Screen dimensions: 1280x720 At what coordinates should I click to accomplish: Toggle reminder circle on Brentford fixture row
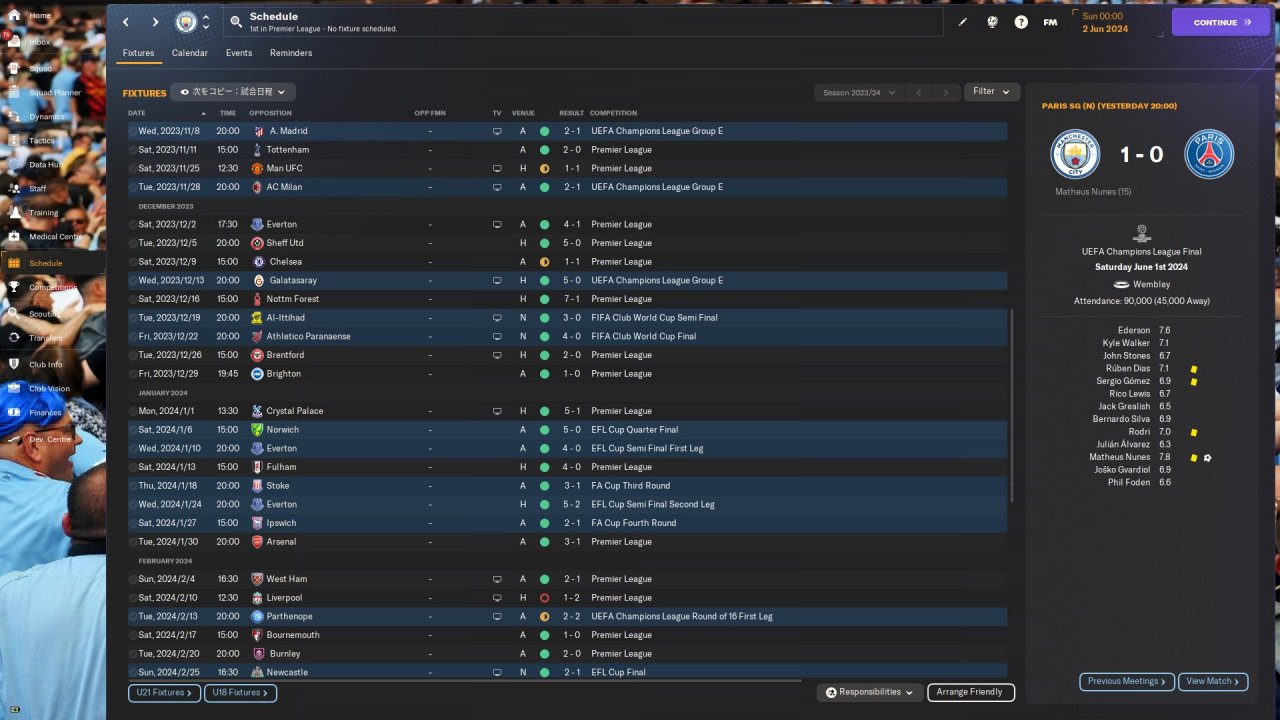[x=133, y=355]
